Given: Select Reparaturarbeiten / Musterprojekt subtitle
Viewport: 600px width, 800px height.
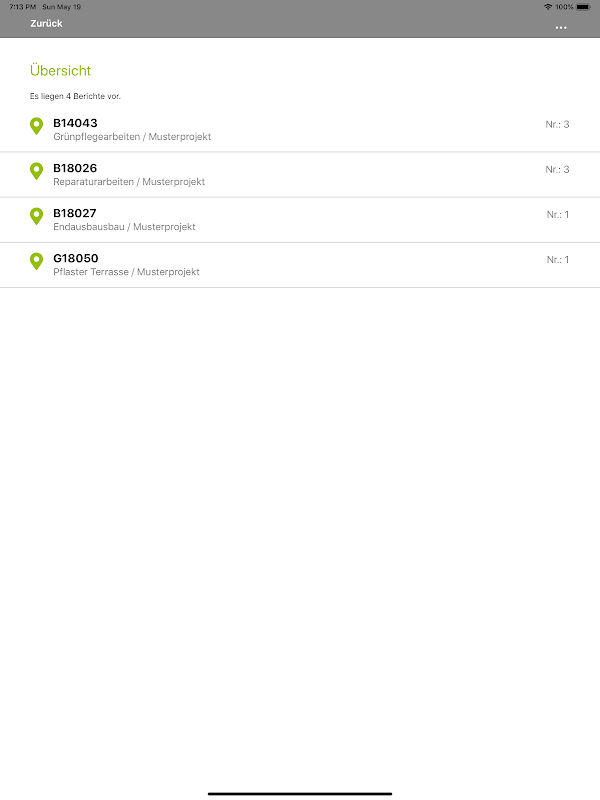Looking at the screenshot, I should pyautogui.click(x=129, y=182).
